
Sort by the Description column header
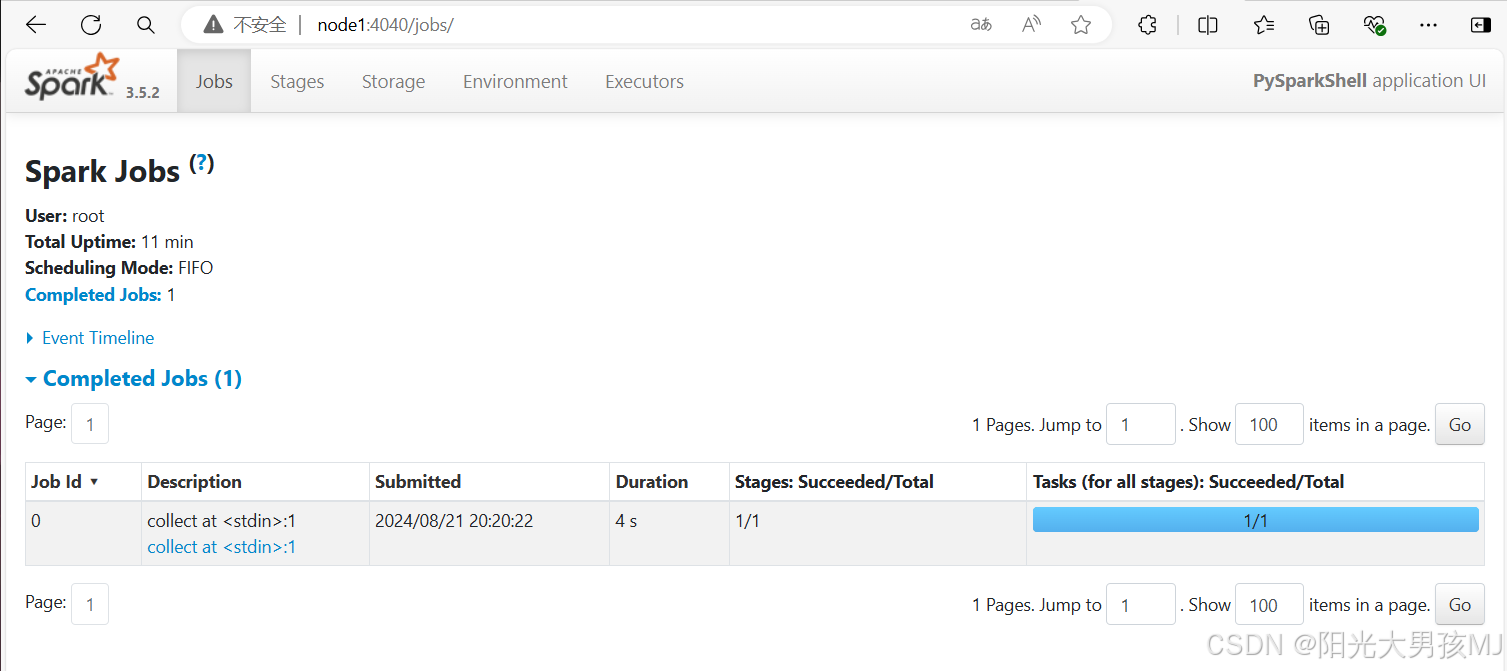[194, 482]
